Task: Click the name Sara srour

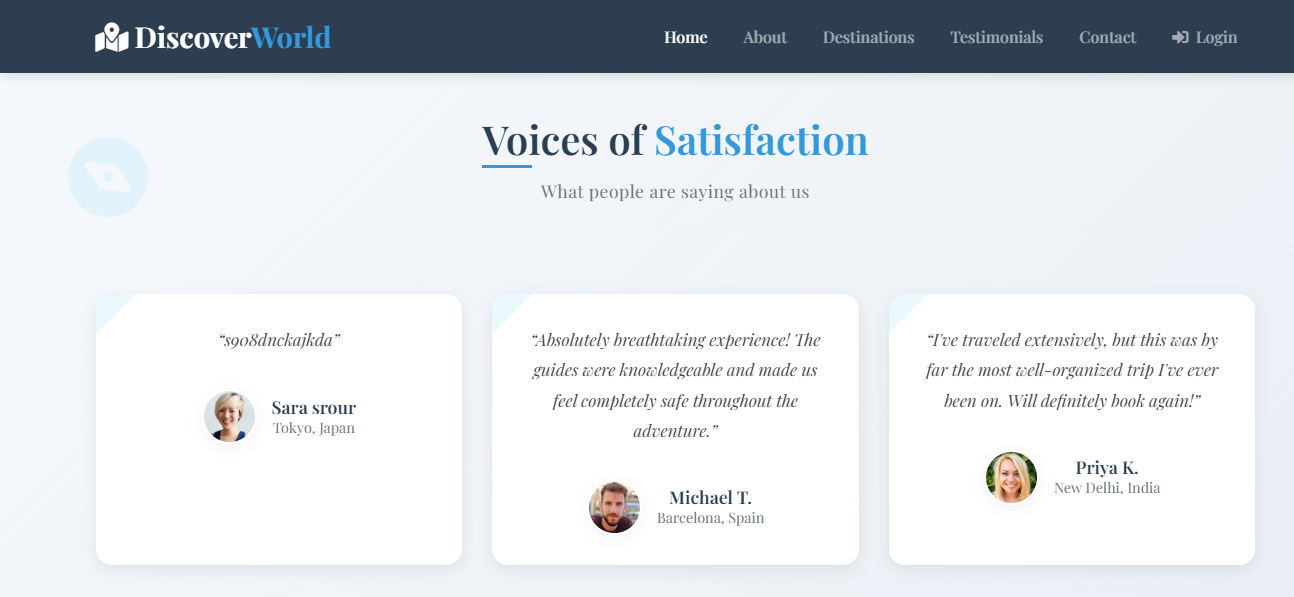Action: [x=313, y=407]
